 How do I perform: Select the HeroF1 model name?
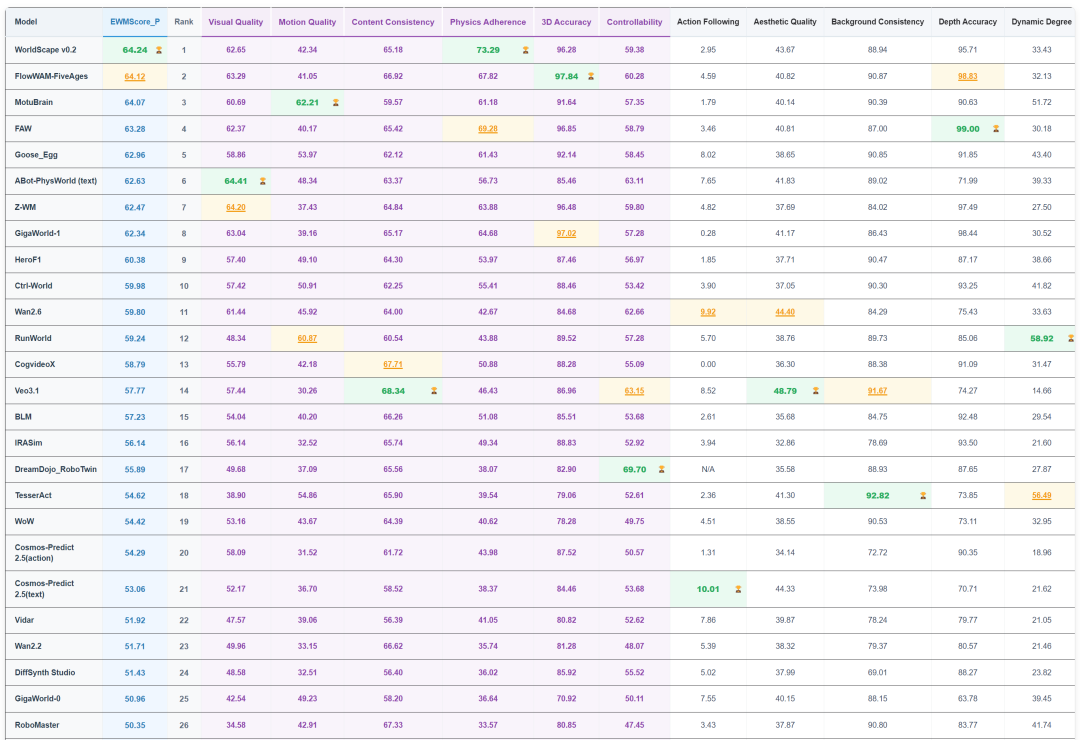[x=28, y=260]
